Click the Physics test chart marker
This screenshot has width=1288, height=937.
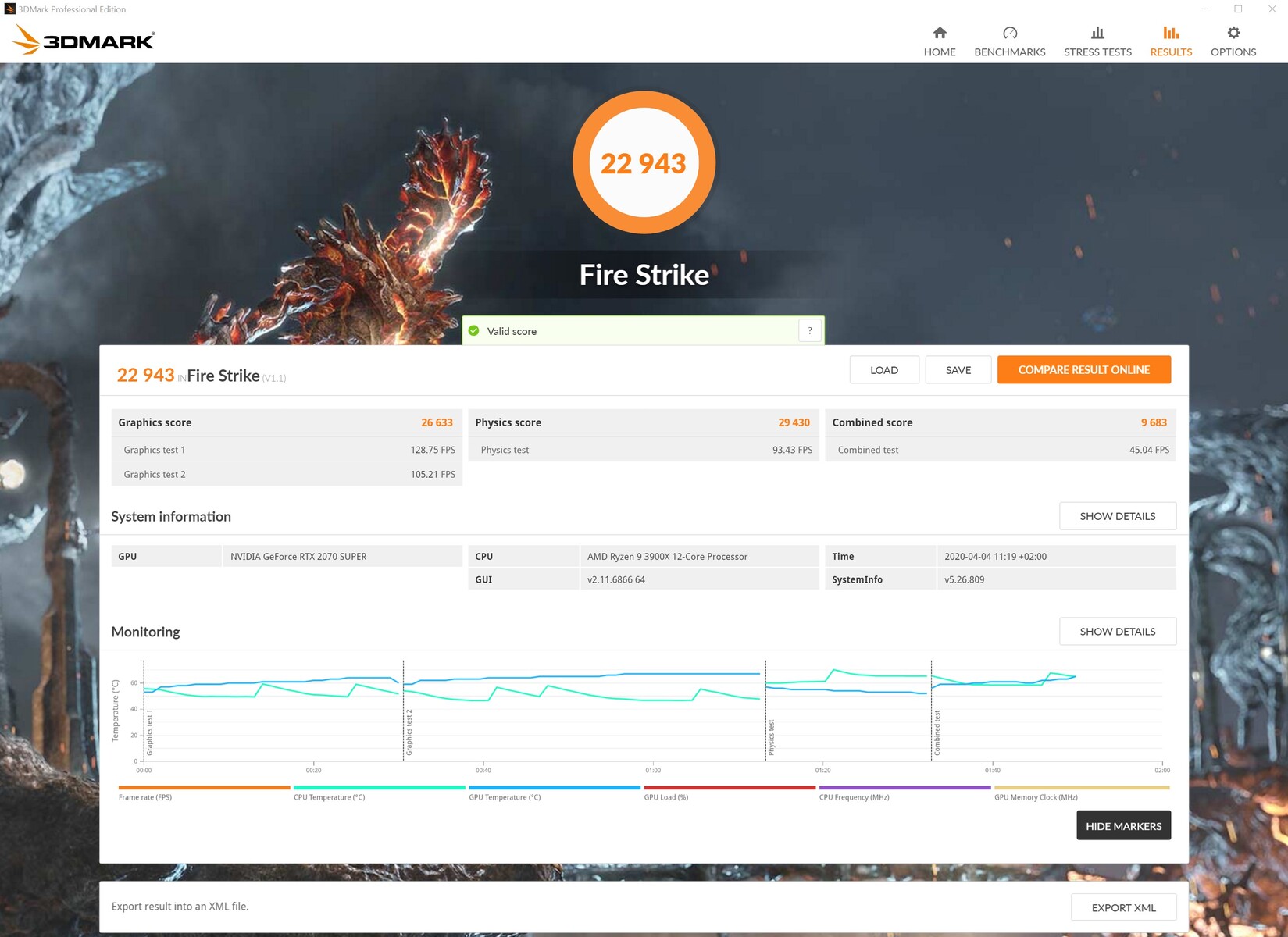point(772,737)
